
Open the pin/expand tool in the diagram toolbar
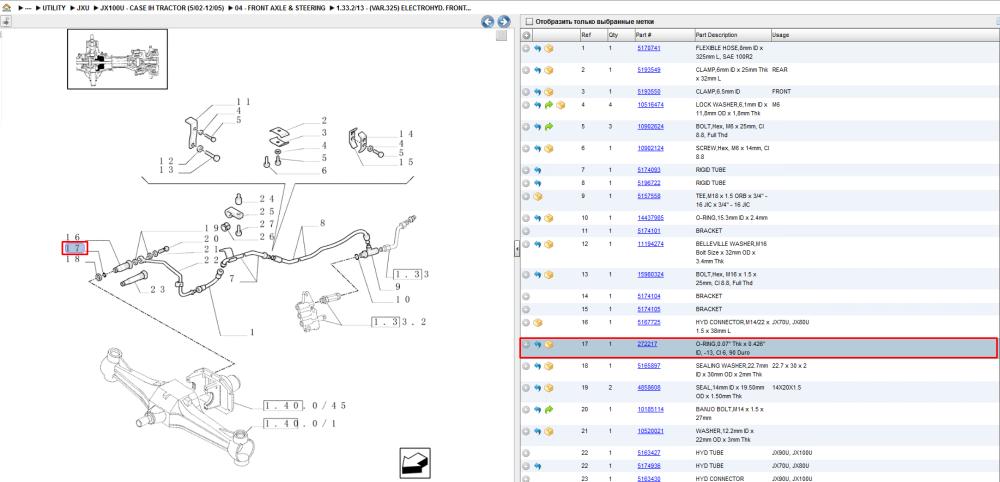coord(5,21)
